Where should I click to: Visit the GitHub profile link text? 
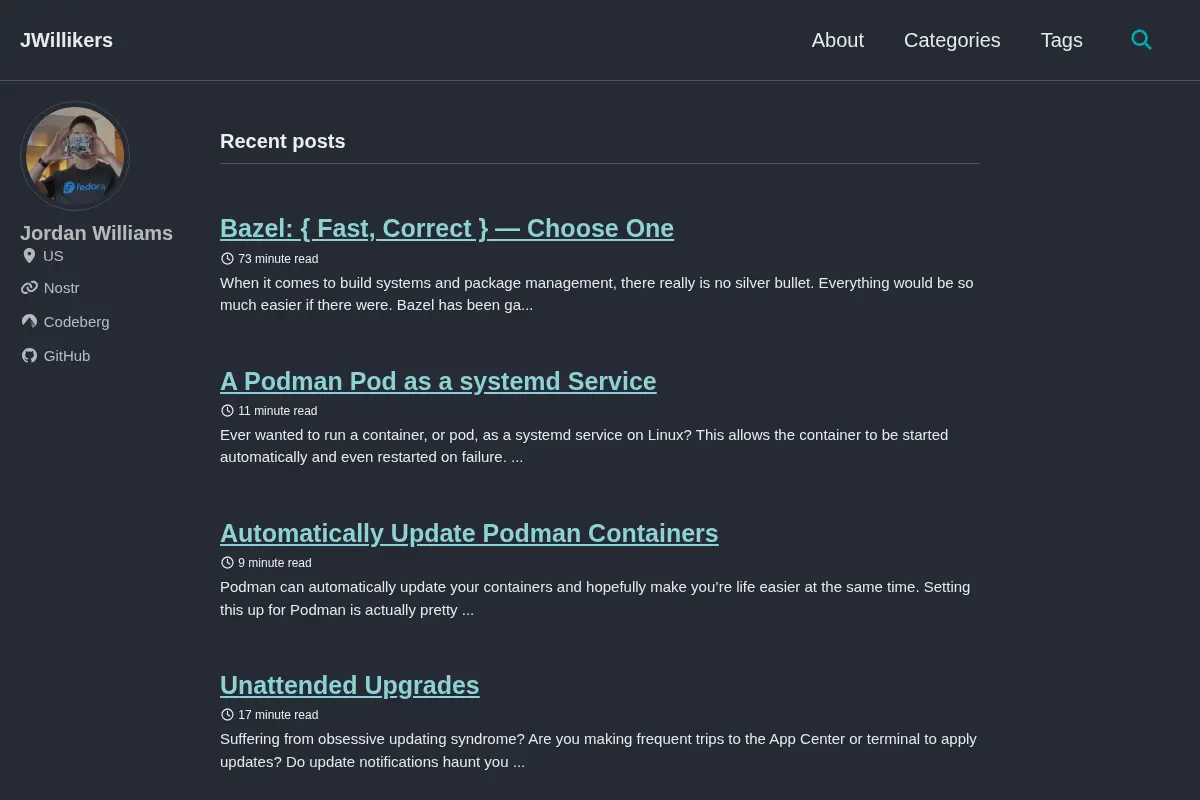[x=67, y=356]
